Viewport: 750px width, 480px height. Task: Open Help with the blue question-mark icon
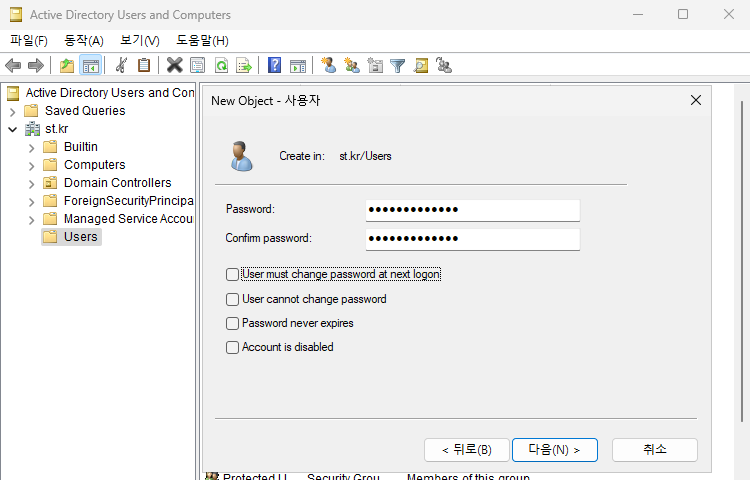tap(275, 65)
